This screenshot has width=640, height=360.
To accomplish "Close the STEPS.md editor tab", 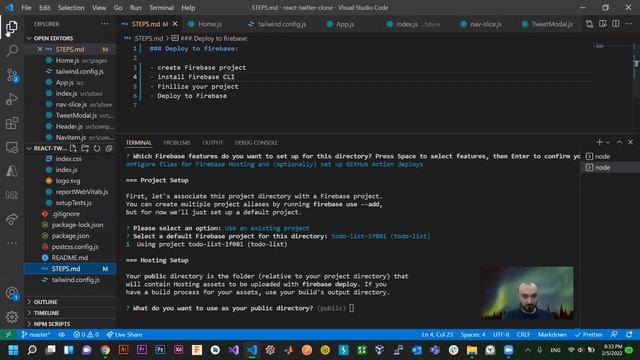I will point(175,24).
